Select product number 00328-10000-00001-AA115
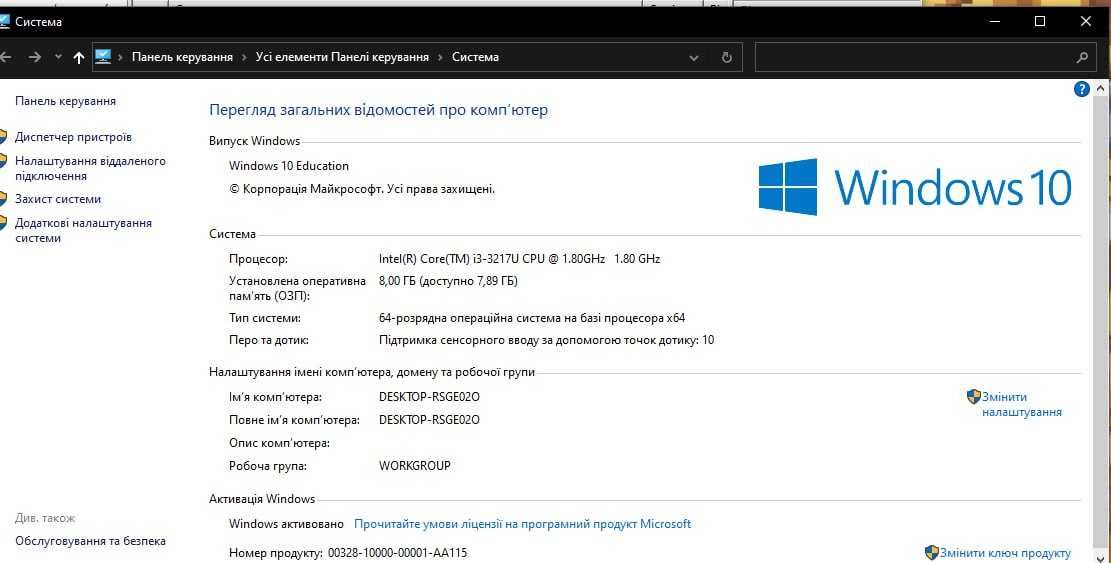1111x563 pixels. click(397, 553)
